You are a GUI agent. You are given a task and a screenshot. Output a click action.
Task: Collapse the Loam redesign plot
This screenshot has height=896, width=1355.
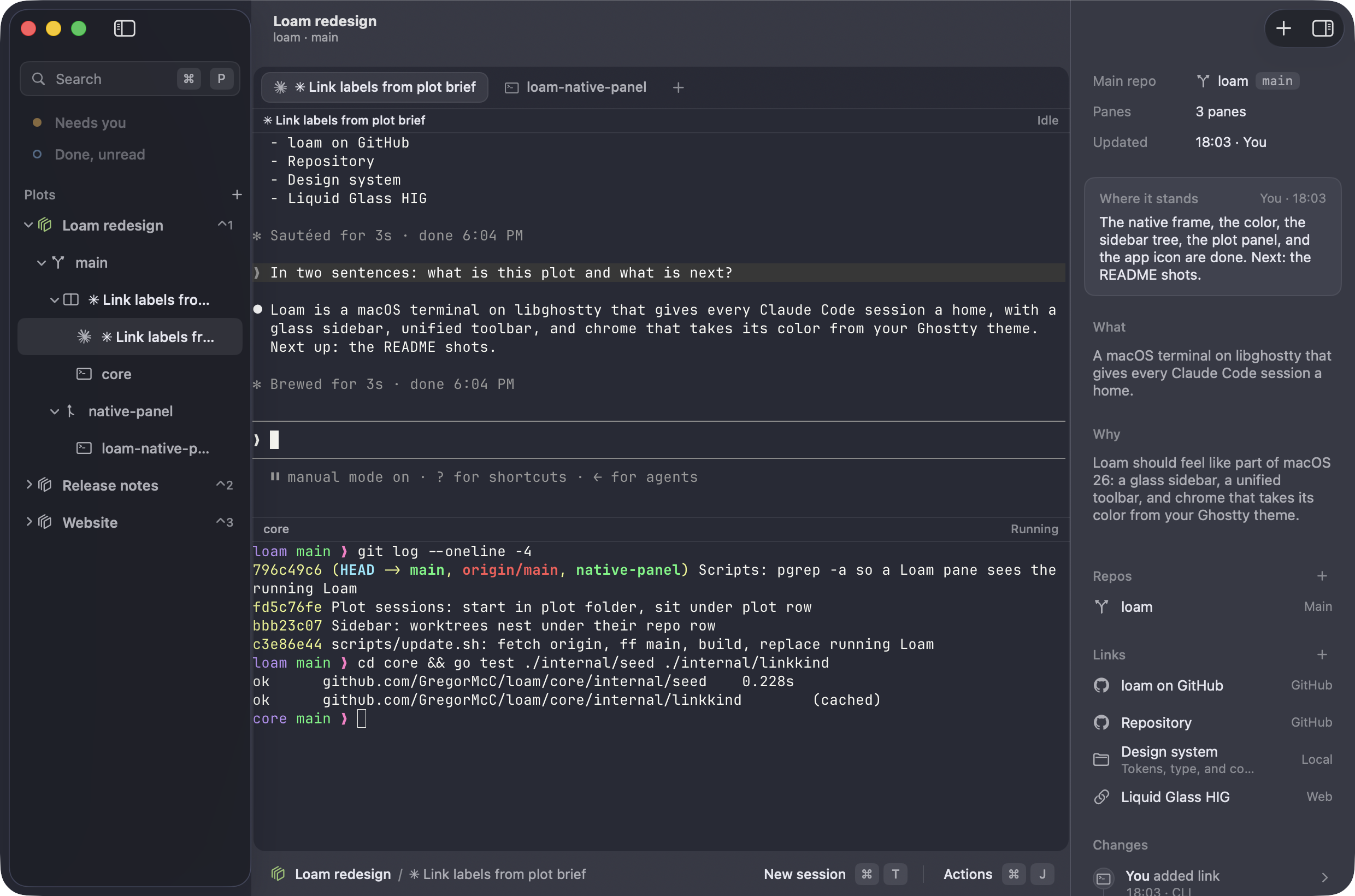[x=28, y=225]
